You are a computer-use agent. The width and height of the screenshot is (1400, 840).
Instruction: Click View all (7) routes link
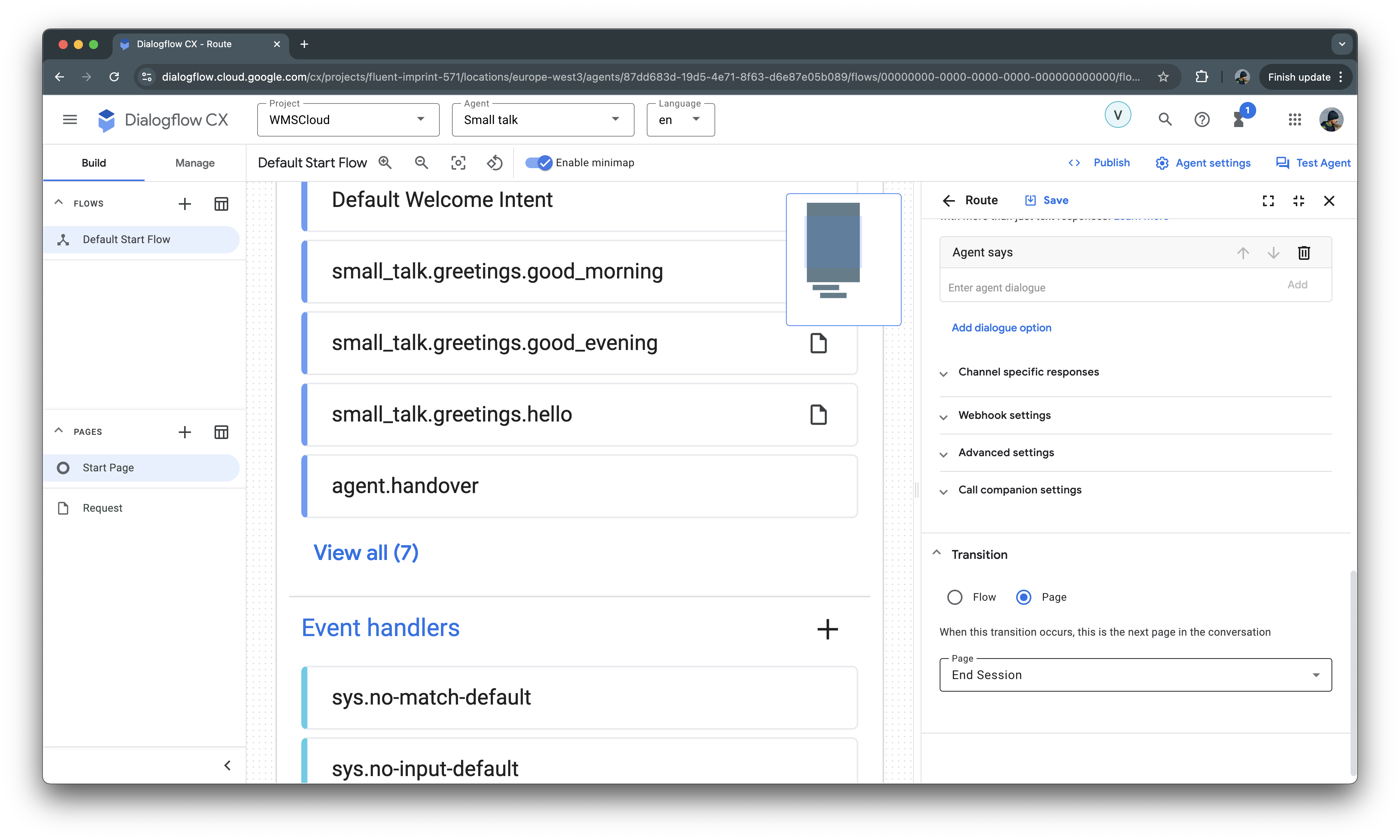click(x=366, y=552)
